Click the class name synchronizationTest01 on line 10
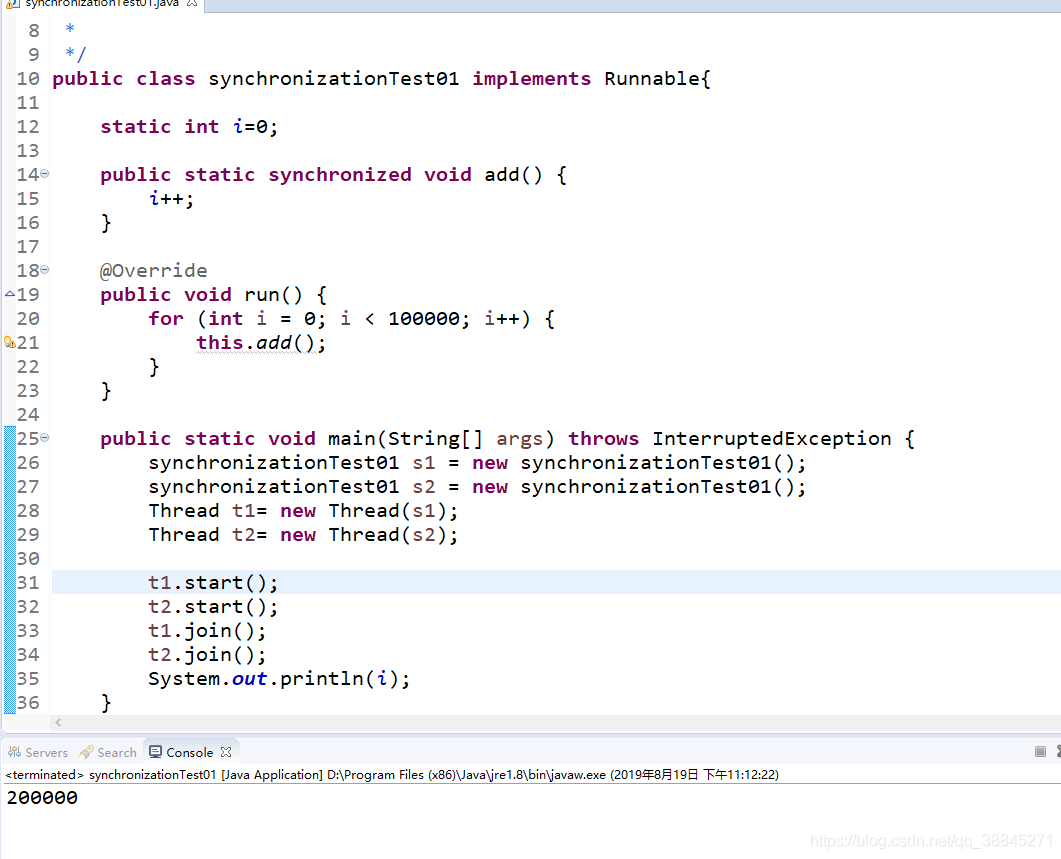Image resolution: width=1061 pixels, height=859 pixels. point(334,79)
